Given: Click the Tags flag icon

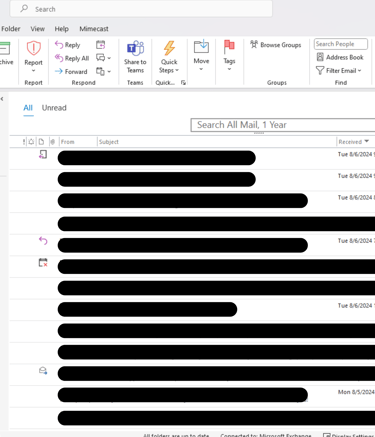Looking at the screenshot, I should pyautogui.click(x=229, y=47).
